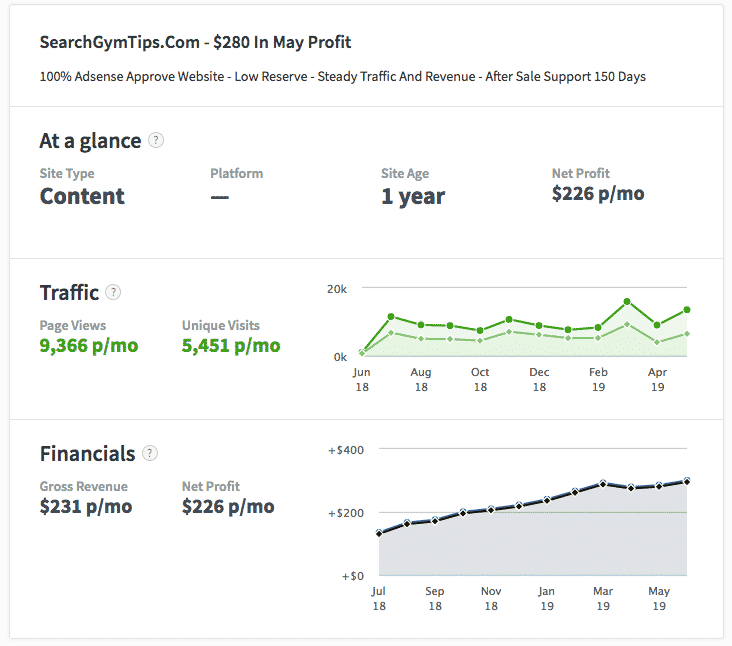Select the Unique Visits value 5,451 p/mo
The height and width of the screenshot is (646, 732).
point(231,345)
